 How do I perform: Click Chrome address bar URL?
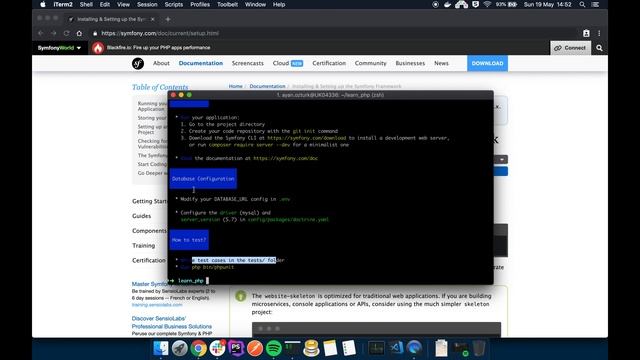click(160, 33)
